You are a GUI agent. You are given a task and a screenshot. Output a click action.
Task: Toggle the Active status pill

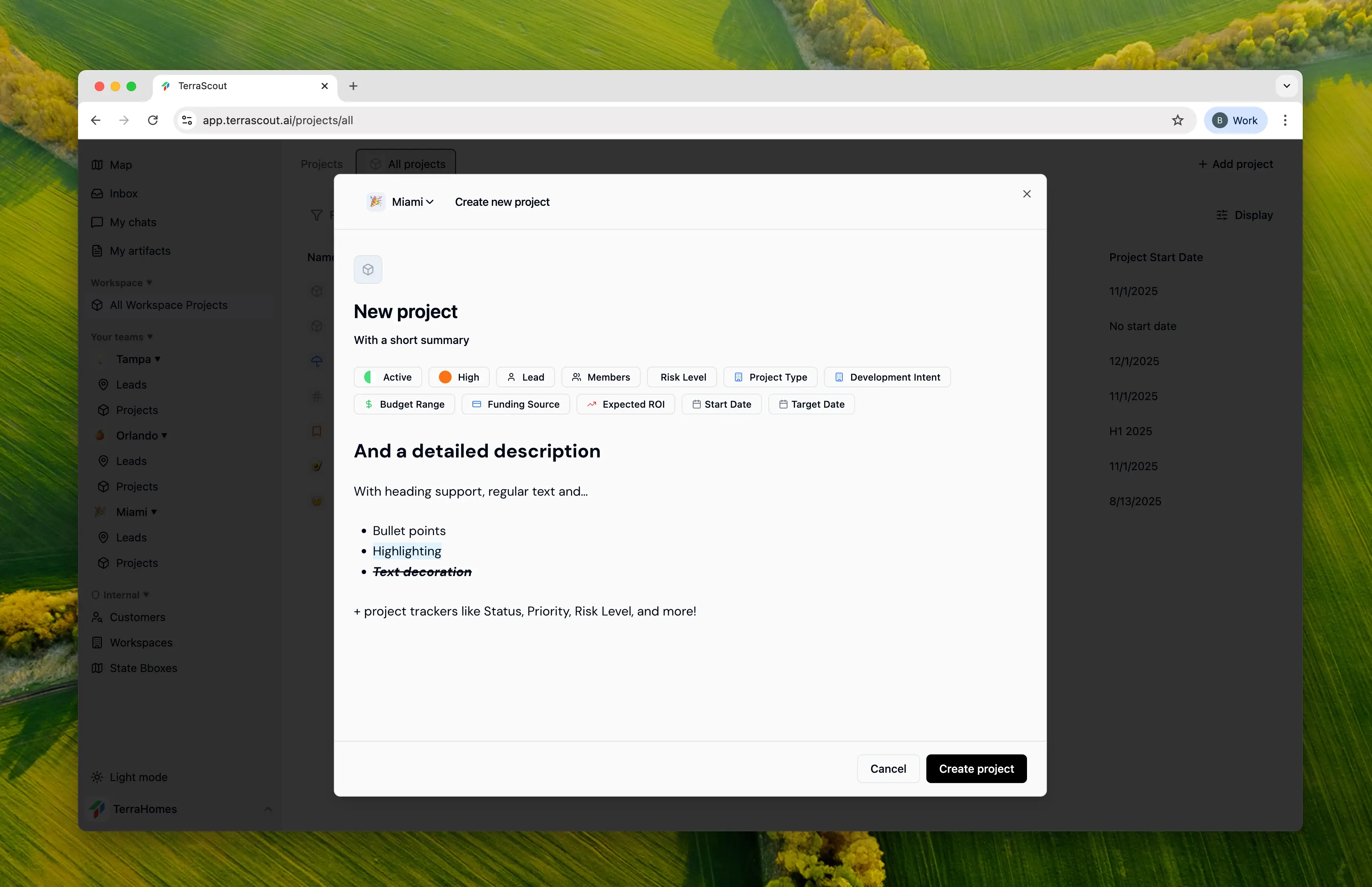point(388,377)
